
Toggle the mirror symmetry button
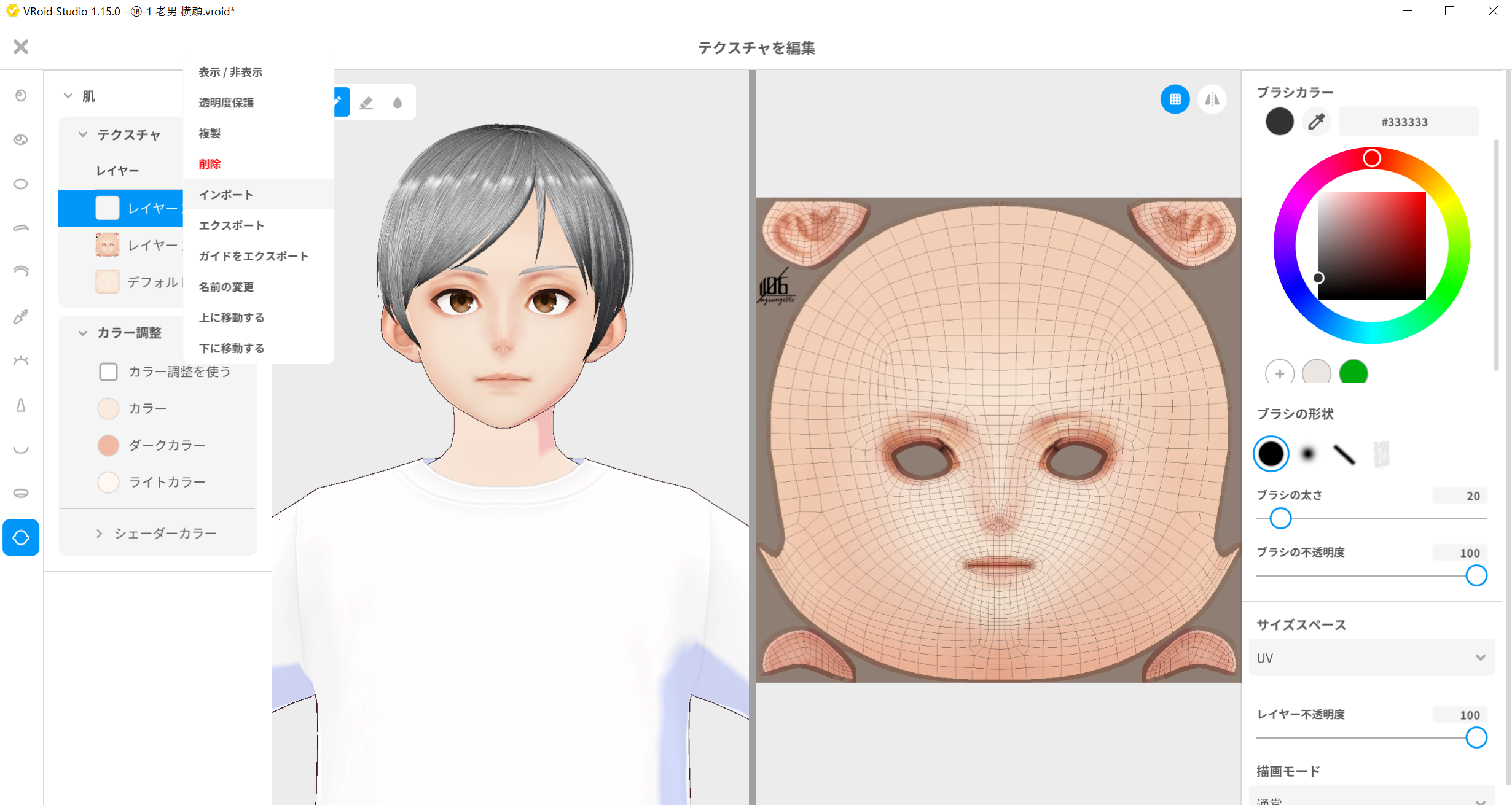1212,99
